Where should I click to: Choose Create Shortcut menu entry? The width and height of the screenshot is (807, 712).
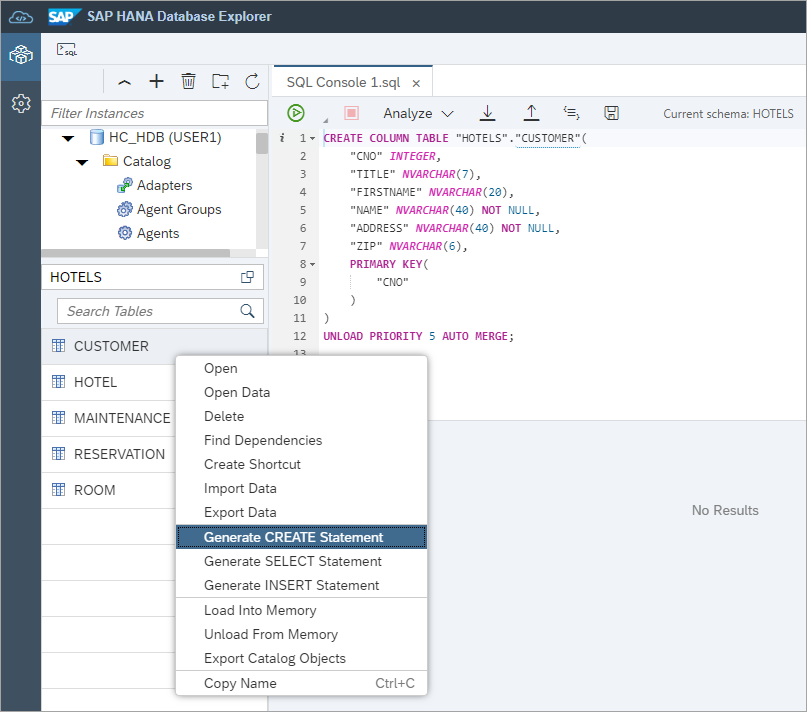(301, 464)
